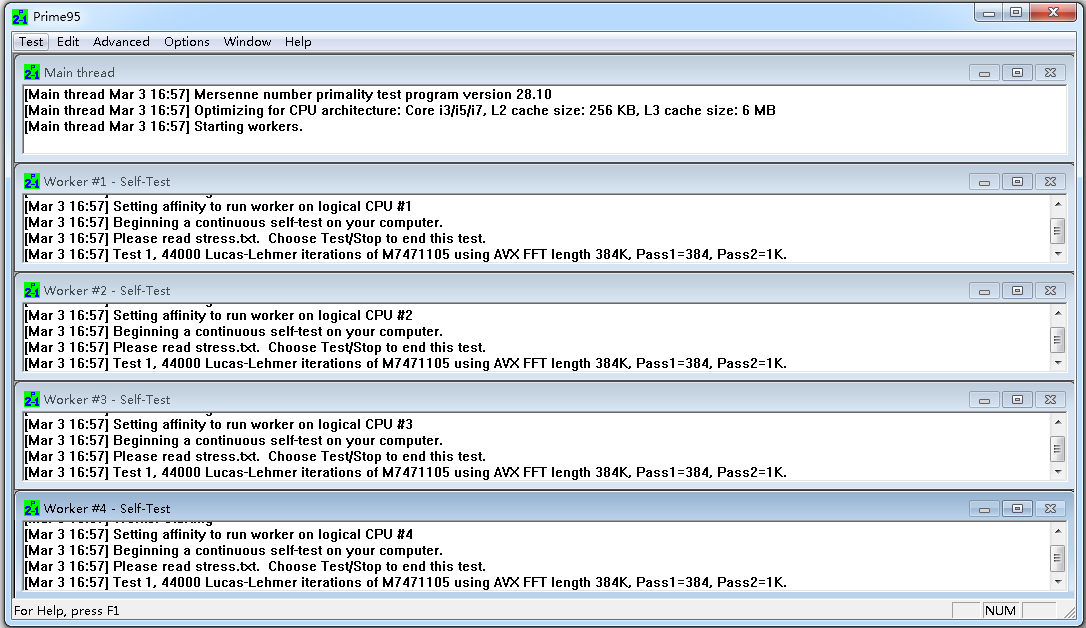Screen dimensions: 1086x628
Task: Minimize the Prime95 main window
Action: [x=988, y=12]
